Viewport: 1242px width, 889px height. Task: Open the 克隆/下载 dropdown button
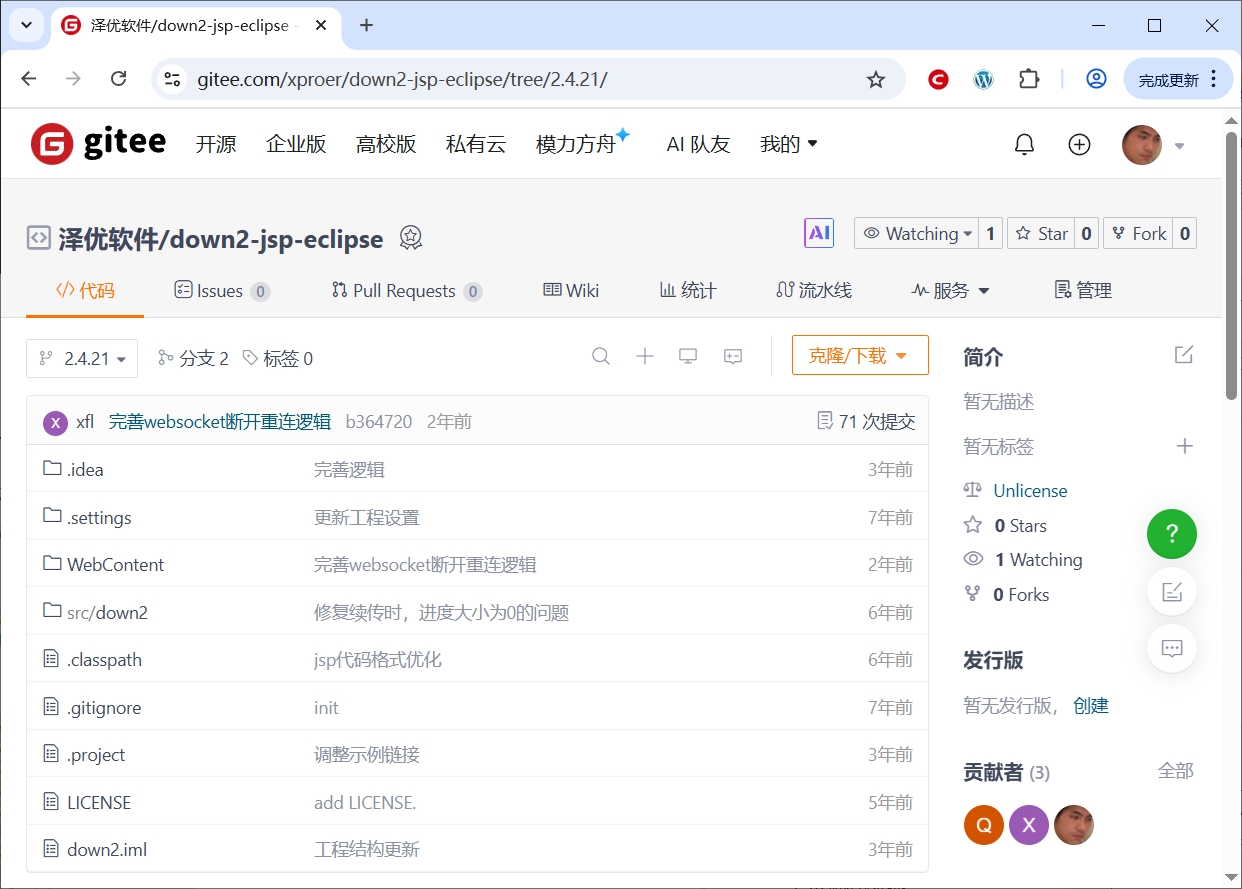tap(860, 356)
